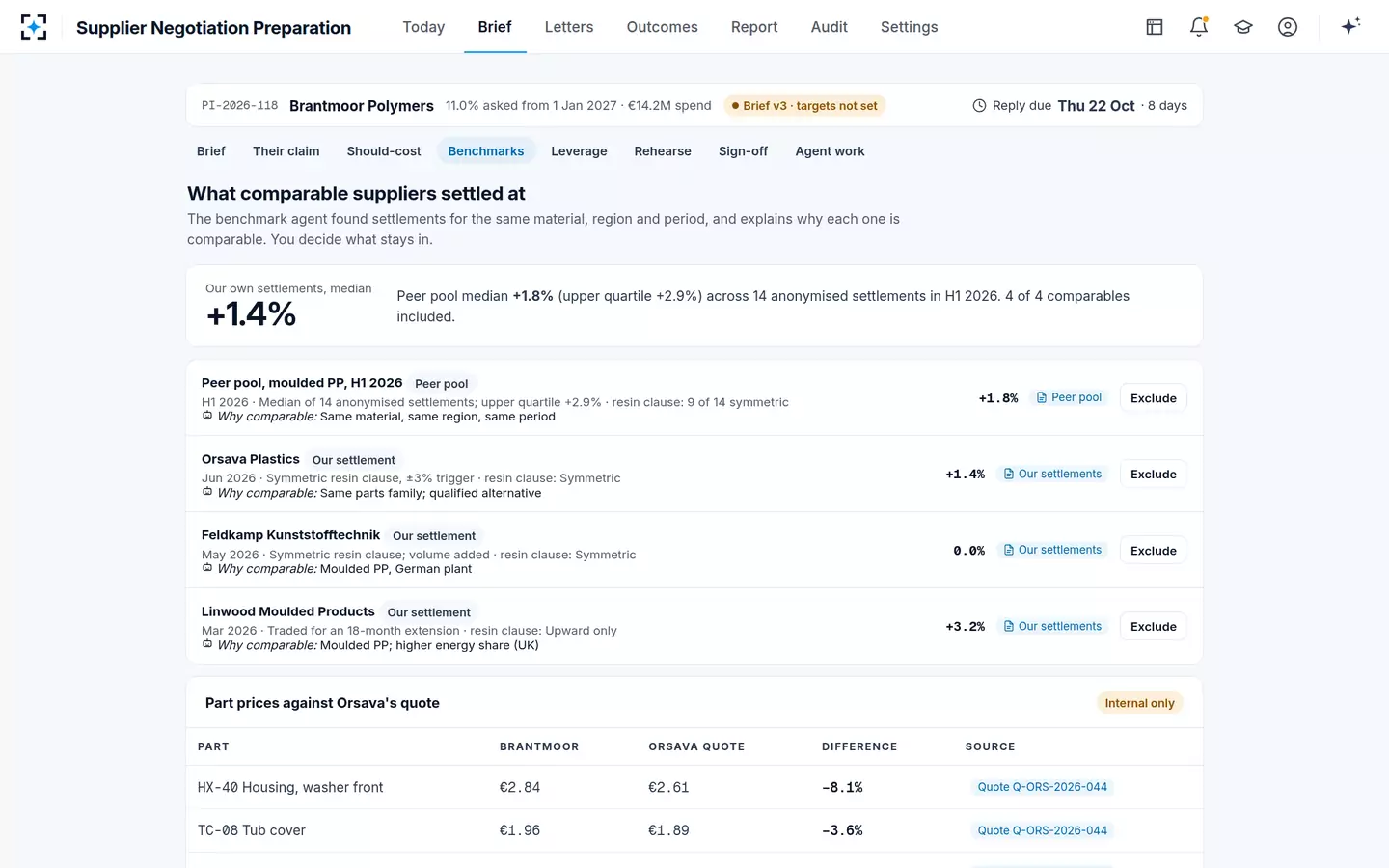Select the Brief sub-tab under supplier header
Viewport: 1389px width, 868px height.
(211, 151)
